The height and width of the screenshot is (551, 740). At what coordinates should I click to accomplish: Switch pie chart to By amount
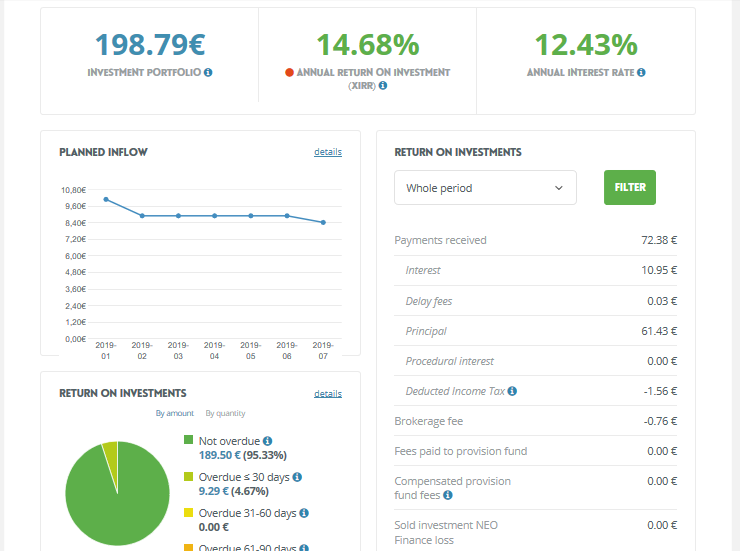point(174,413)
